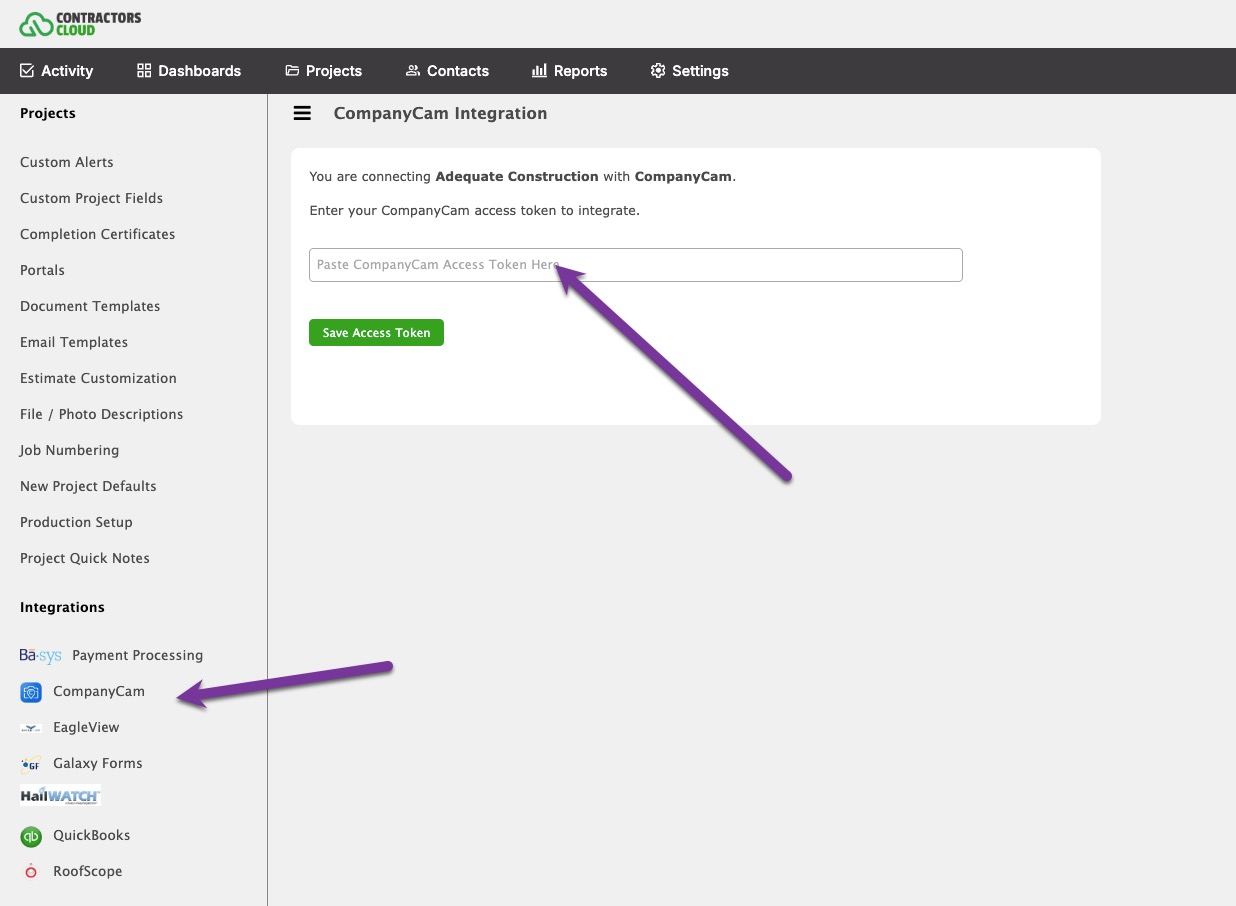Click the Projects folder icon
Viewport: 1236px width, 906px height.
292,71
